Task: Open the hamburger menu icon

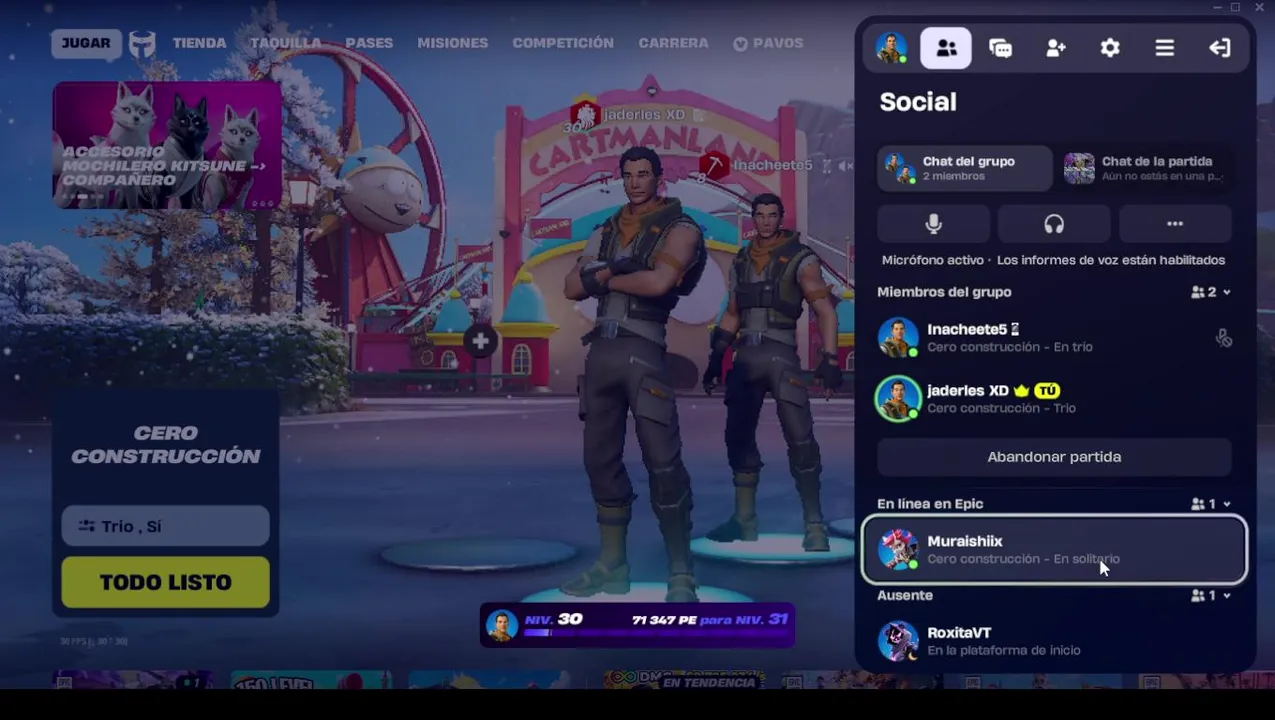Action: pyautogui.click(x=1165, y=48)
